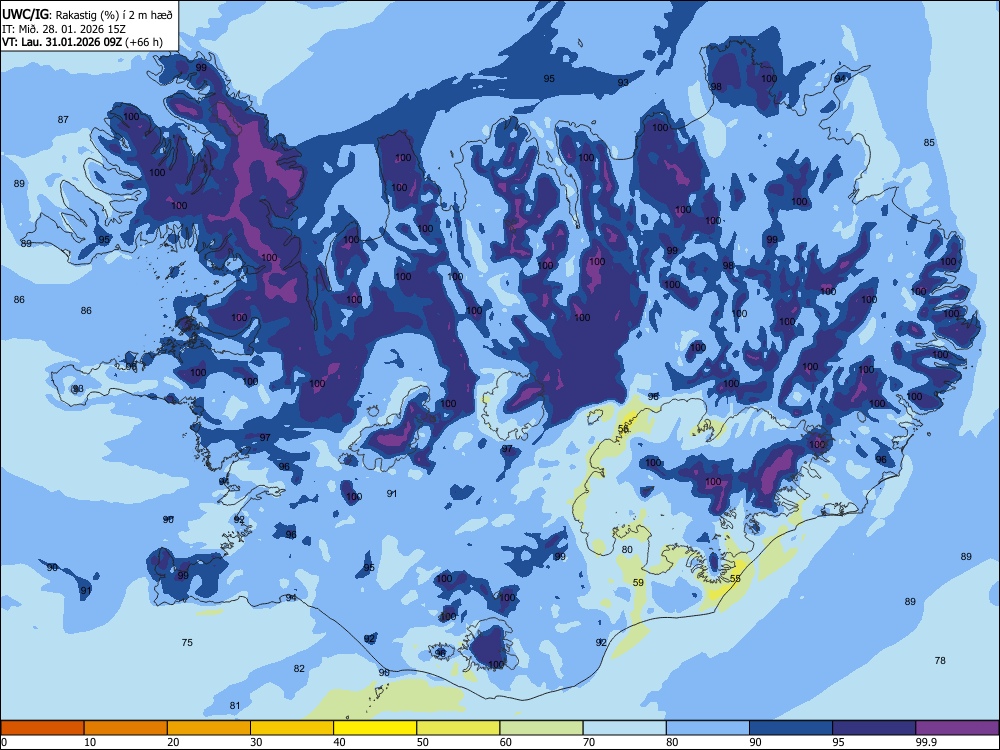Click the '80' value near the glacier outline
This screenshot has height=750, width=1000.
[x=627, y=550]
